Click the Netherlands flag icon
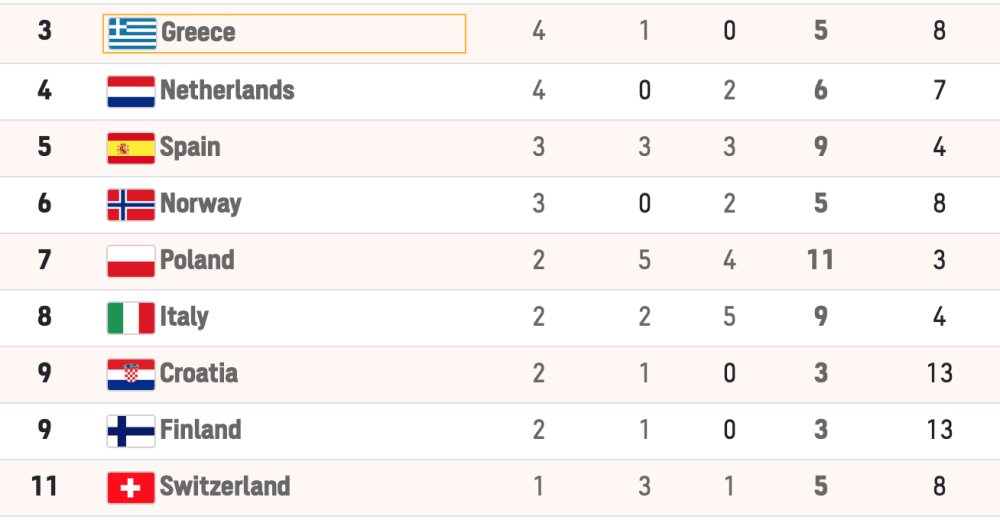This screenshot has height=520, width=1000. [x=131, y=91]
